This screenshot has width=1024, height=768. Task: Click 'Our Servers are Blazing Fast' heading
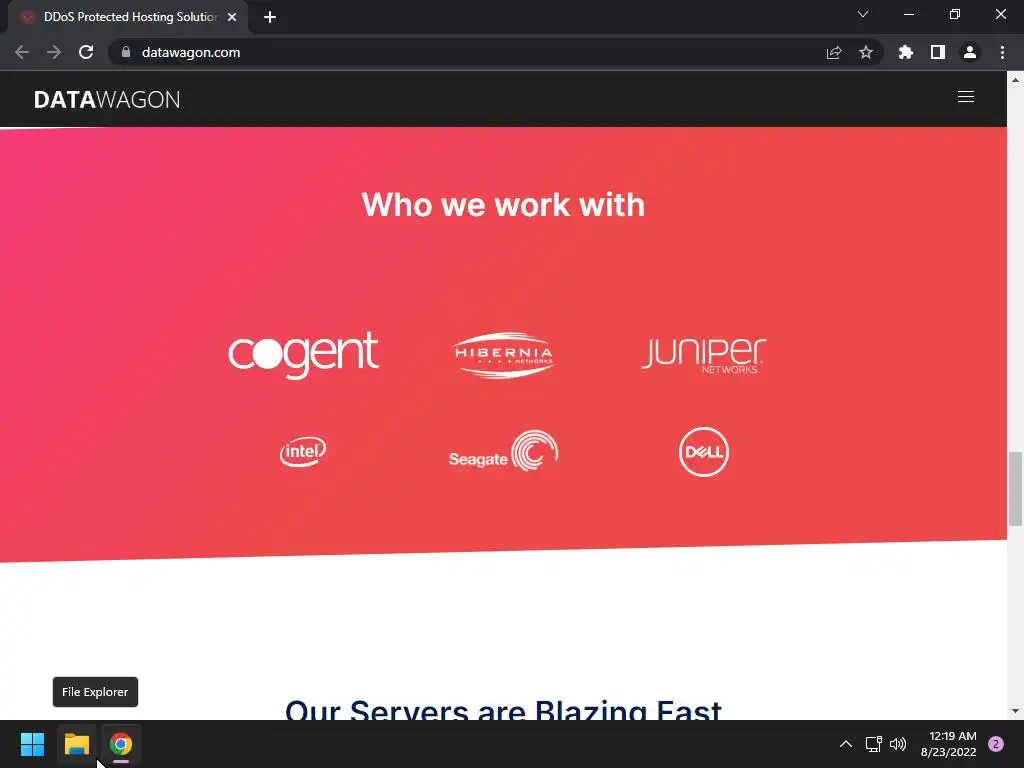pyautogui.click(x=504, y=709)
